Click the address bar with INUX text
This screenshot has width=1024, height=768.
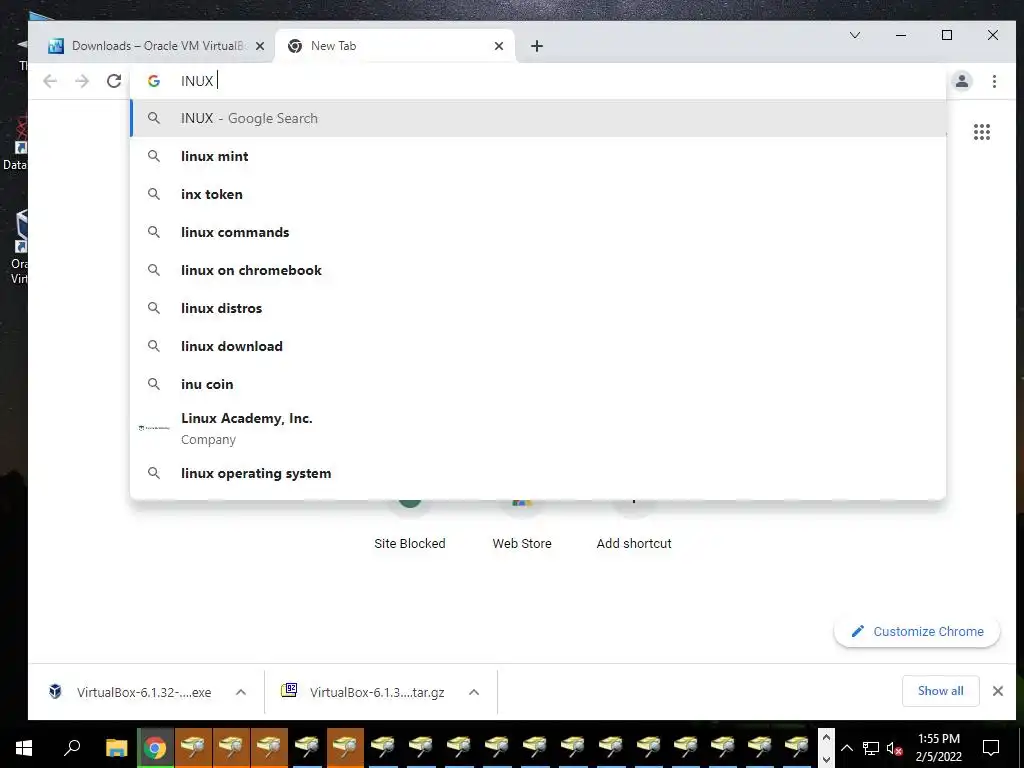(x=538, y=81)
